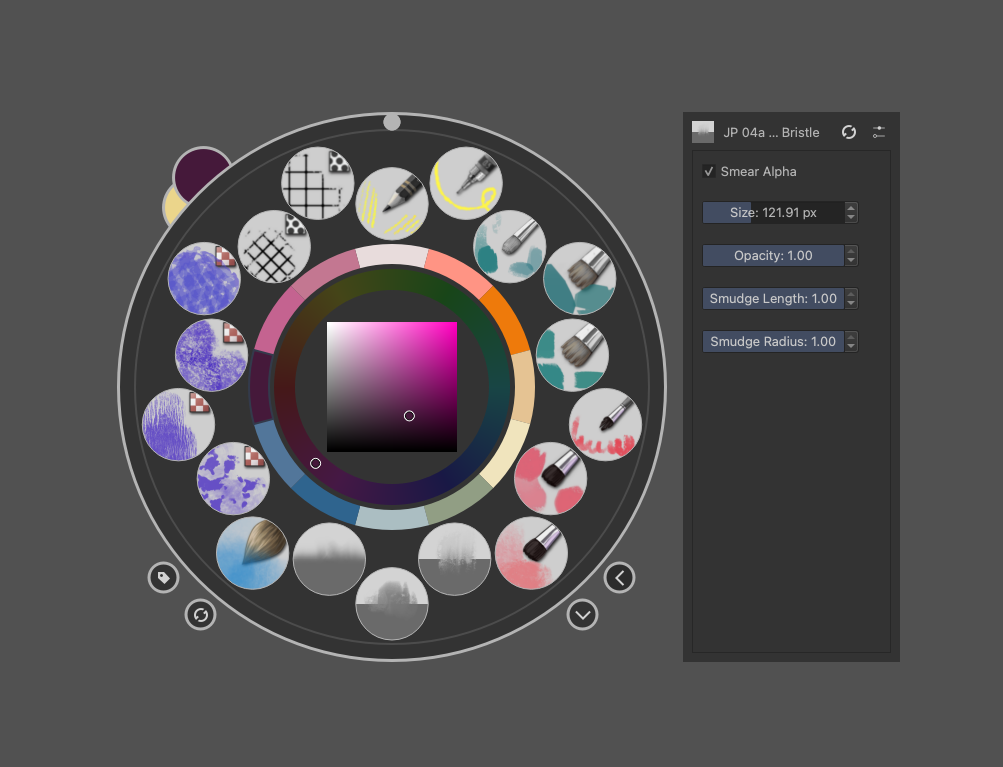This screenshot has width=1003, height=767.
Task: Select the crosshatch pattern brush preset
Action: pyautogui.click(x=274, y=246)
